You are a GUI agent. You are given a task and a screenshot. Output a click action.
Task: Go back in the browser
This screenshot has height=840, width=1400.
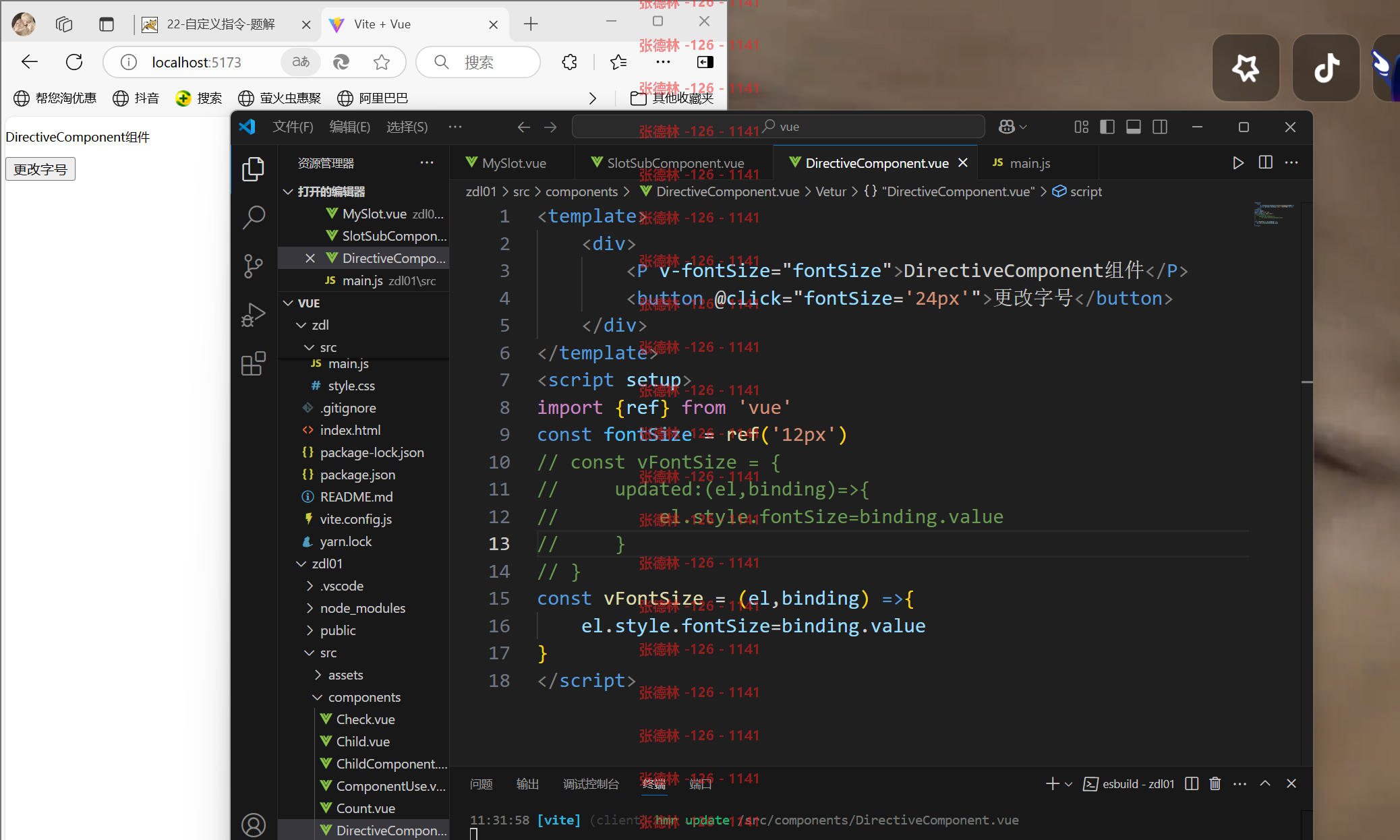tap(30, 62)
